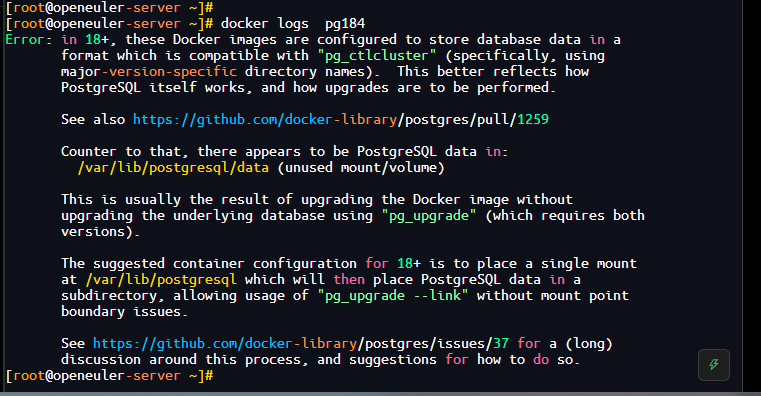The image size is (761, 396).
Task: Click the /var/lib/postgresql path after 'at'
Action: click(161, 280)
